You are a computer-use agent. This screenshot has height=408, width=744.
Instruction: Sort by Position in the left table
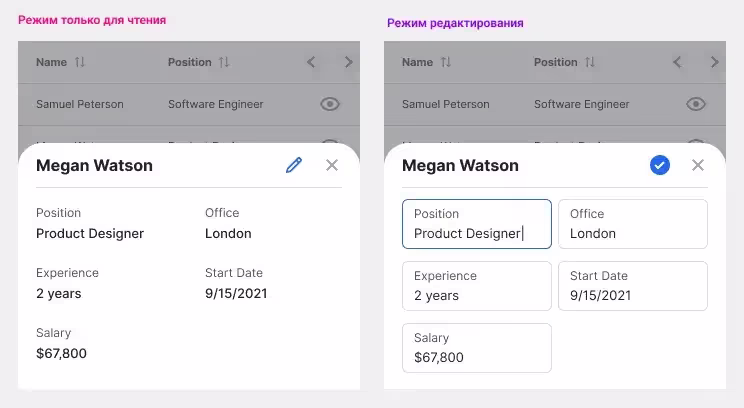pyautogui.click(x=224, y=62)
